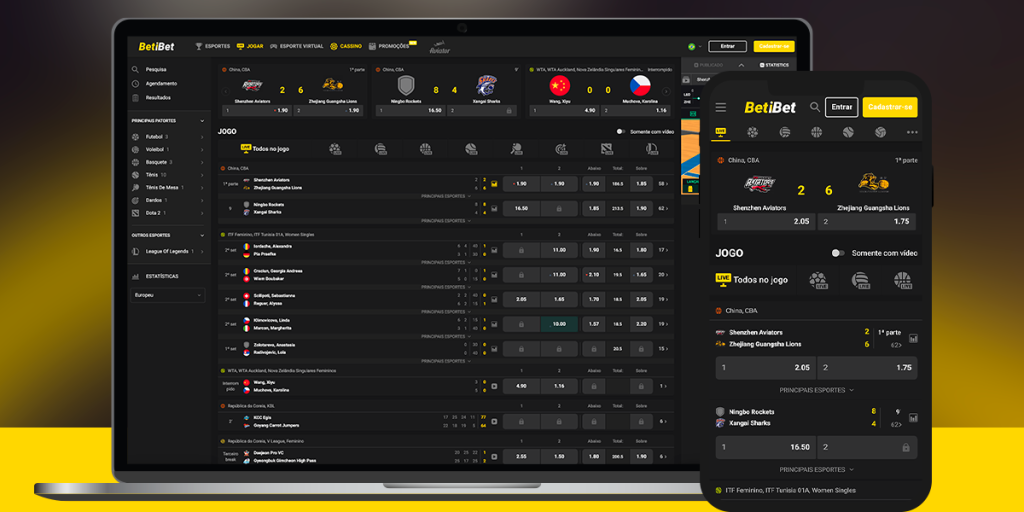
Task: Open stats icon for Shenzhen Aviators on the phone
Action: 913,338
